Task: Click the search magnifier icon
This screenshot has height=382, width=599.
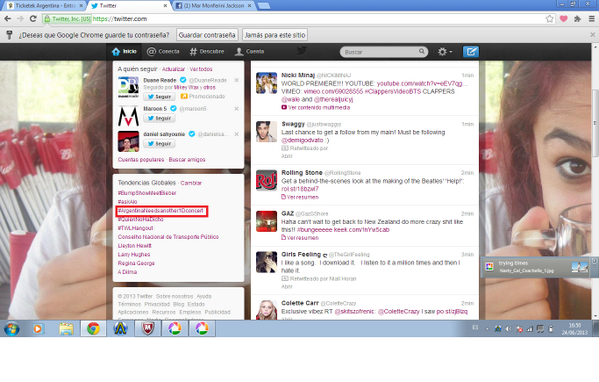Action: click(422, 51)
